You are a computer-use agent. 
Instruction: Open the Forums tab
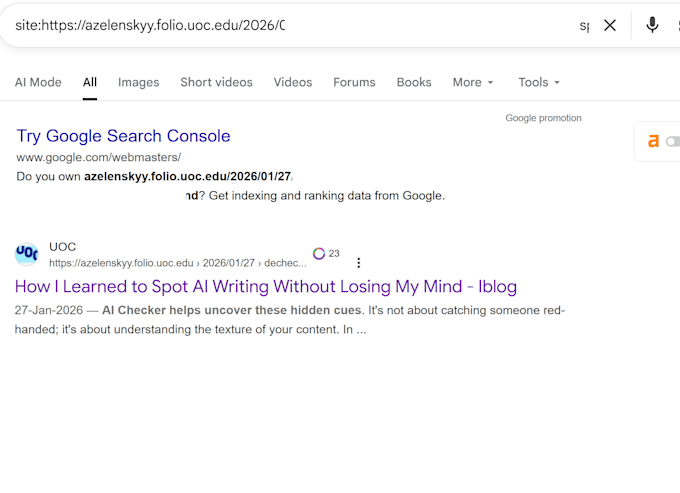(x=354, y=82)
